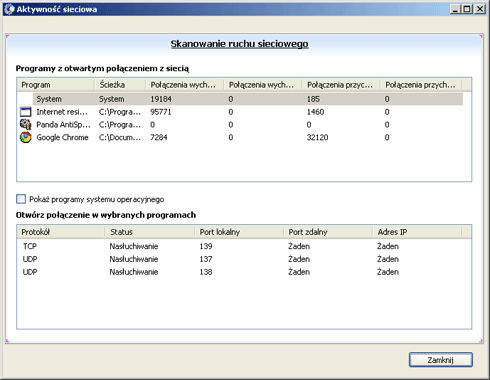
Task: Minimize the Aktywność sieciowa window
Action: [456, 9]
